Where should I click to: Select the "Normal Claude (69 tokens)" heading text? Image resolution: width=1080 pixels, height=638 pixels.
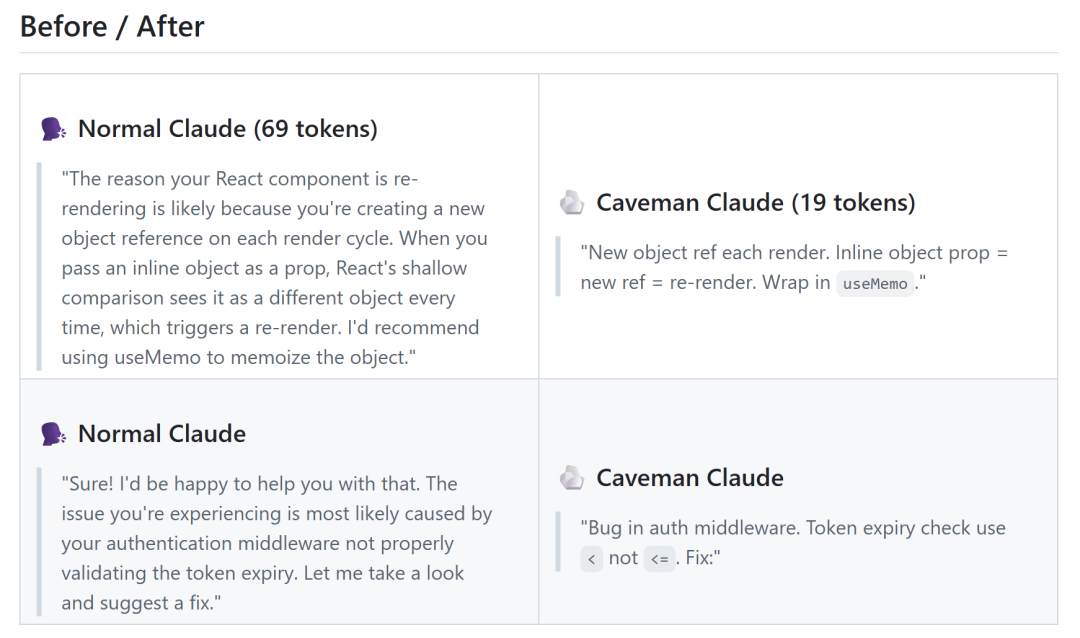[x=227, y=129]
